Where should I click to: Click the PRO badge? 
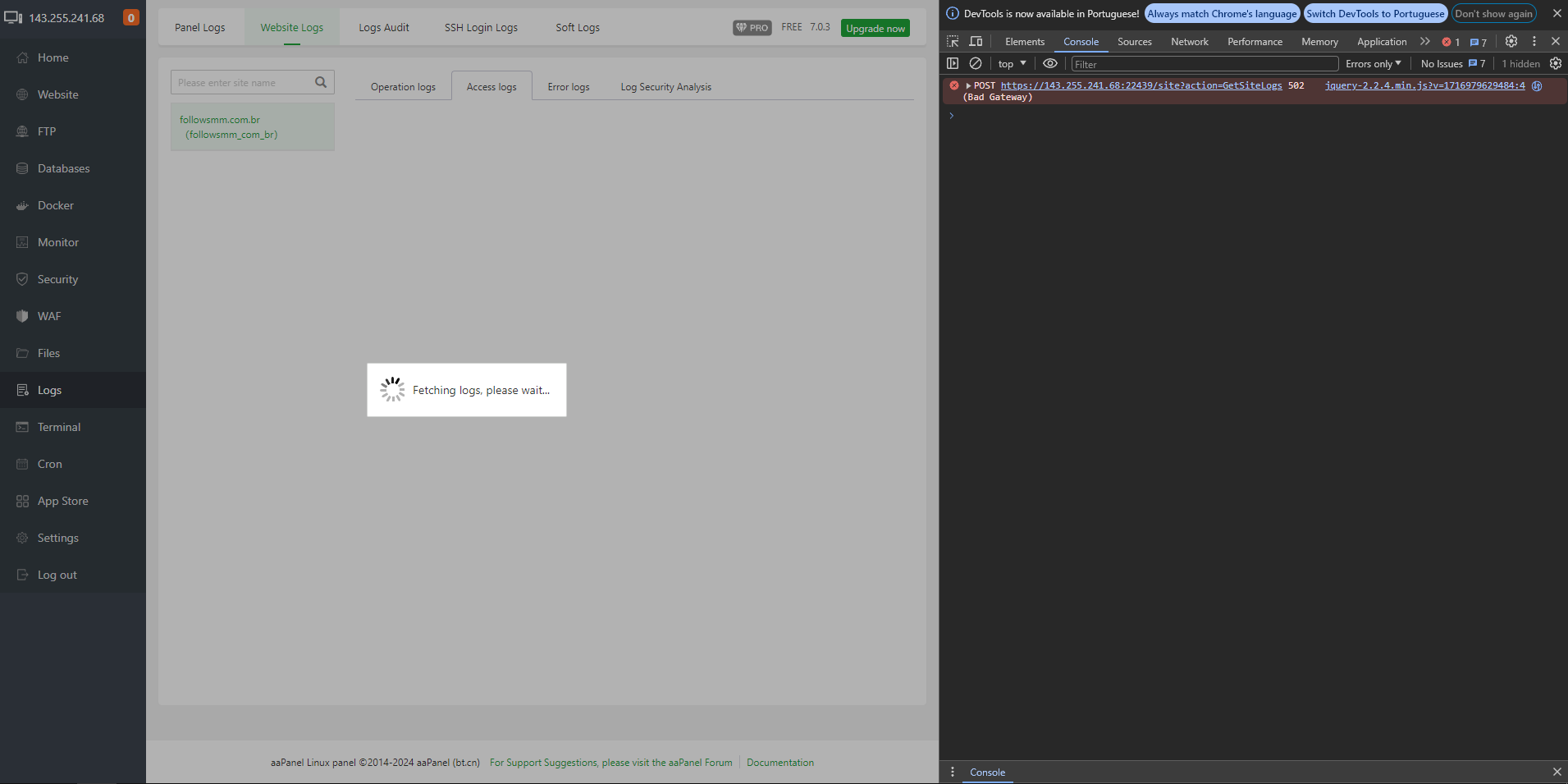(752, 28)
